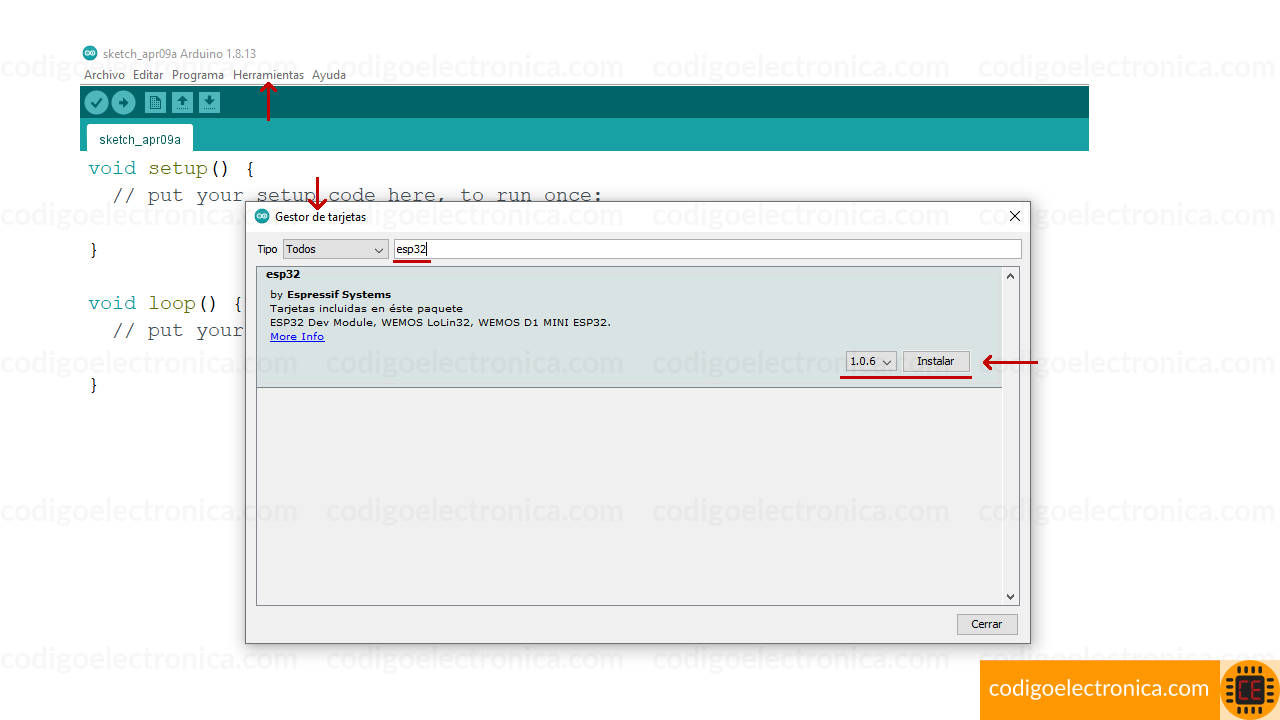Create a new sketch with the New icon
The width and height of the screenshot is (1280, 720).
(x=155, y=102)
